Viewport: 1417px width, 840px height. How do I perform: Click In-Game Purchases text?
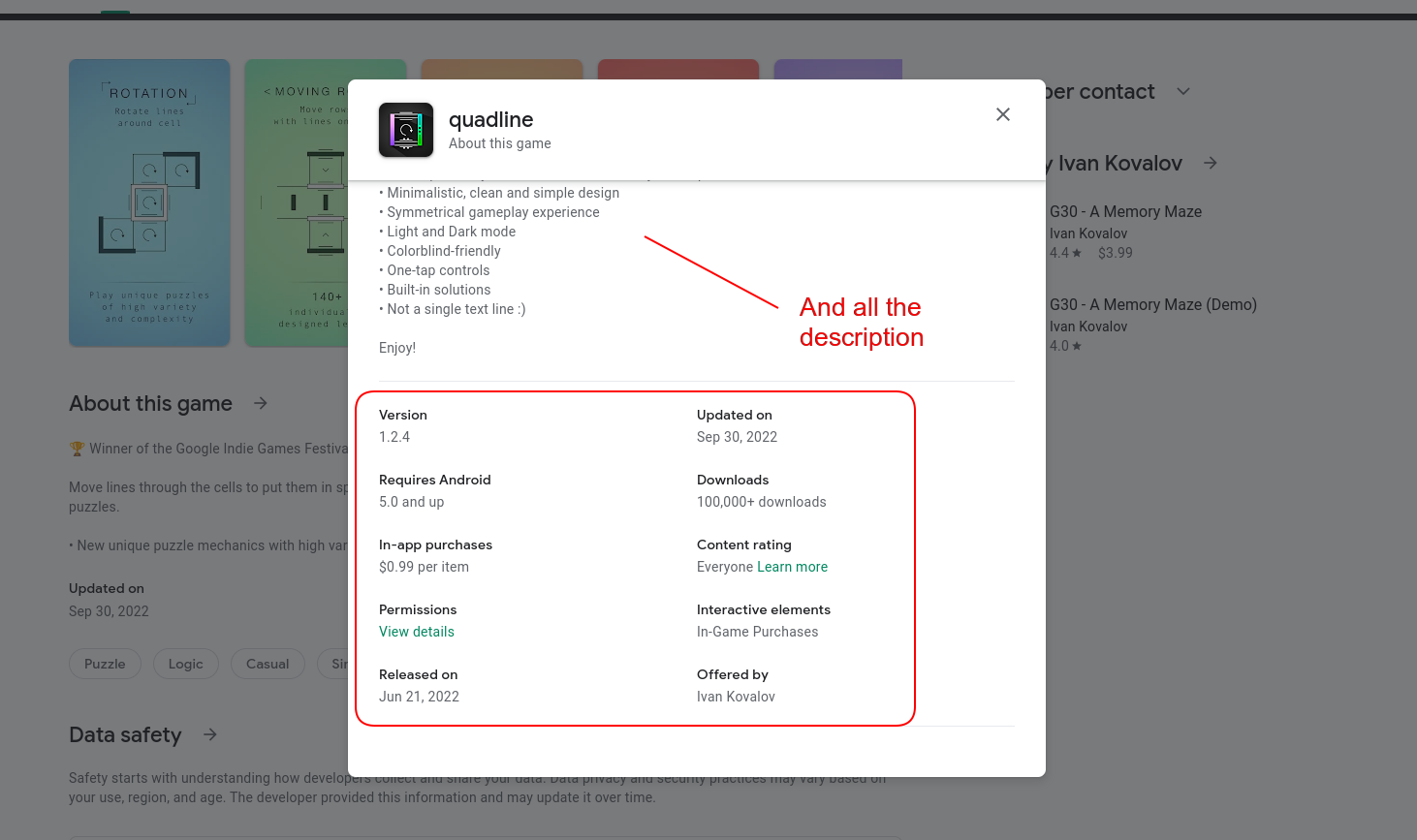point(757,632)
